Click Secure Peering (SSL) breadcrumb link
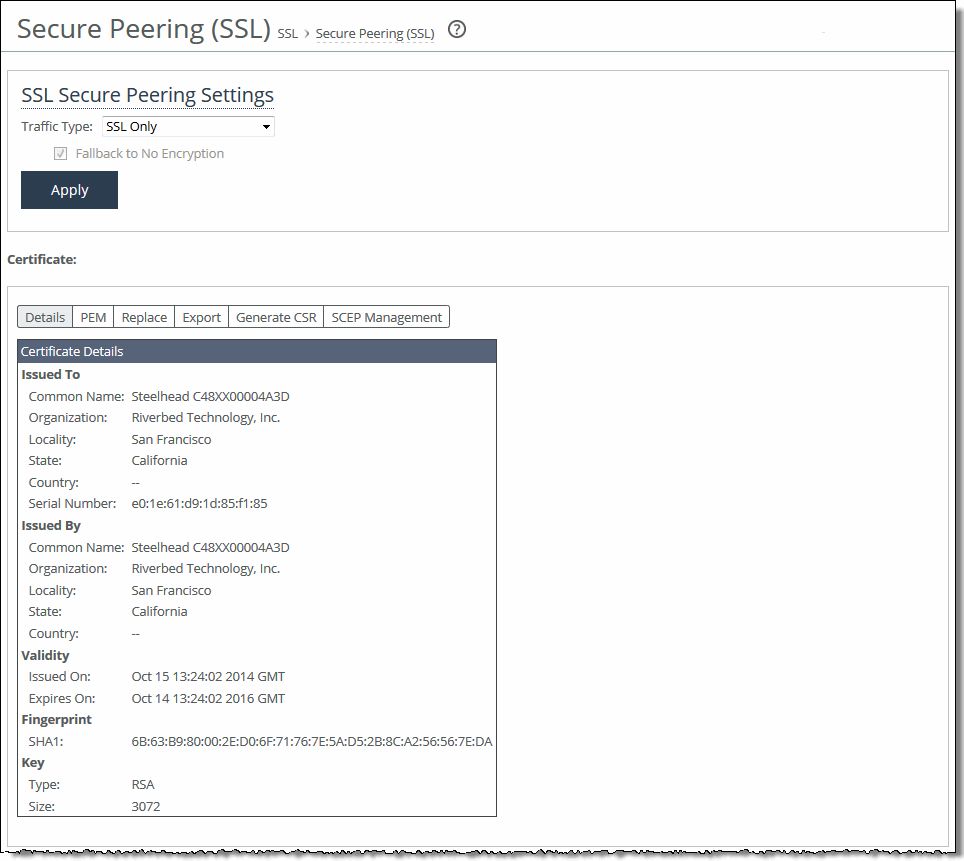 [375, 34]
